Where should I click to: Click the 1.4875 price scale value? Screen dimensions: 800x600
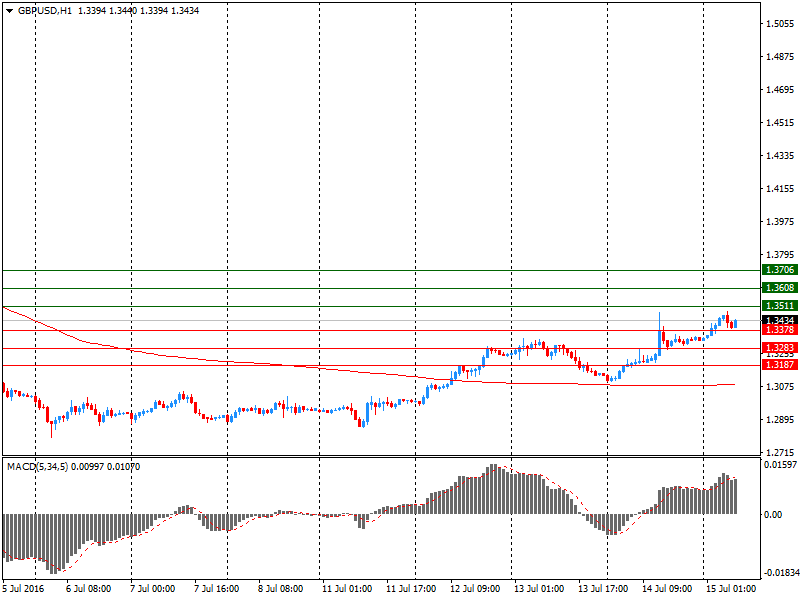coord(780,57)
